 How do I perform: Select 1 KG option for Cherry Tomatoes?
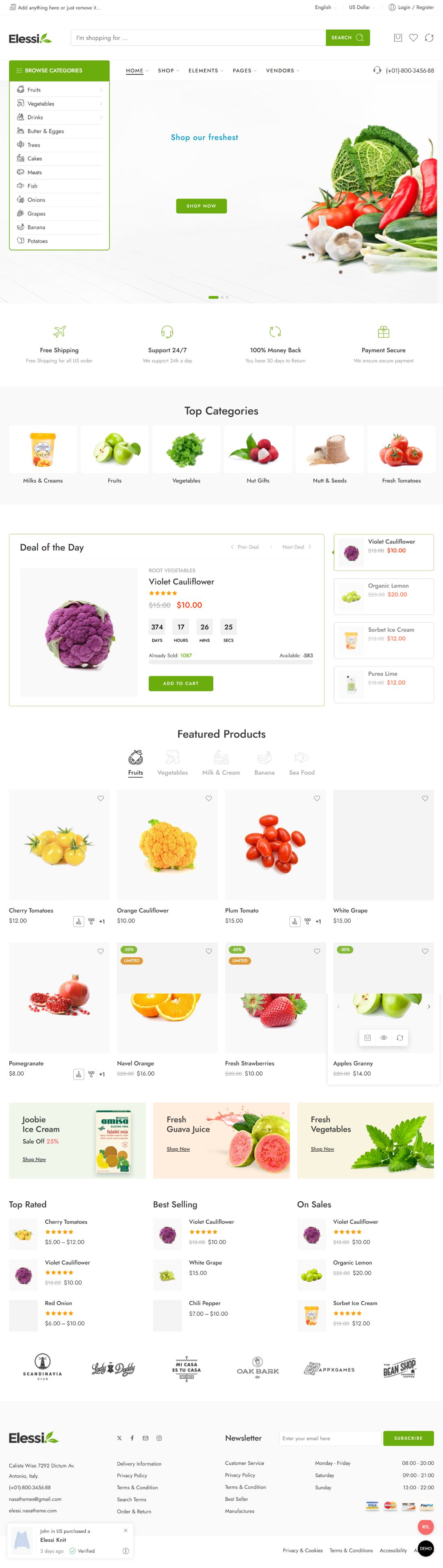[78, 921]
